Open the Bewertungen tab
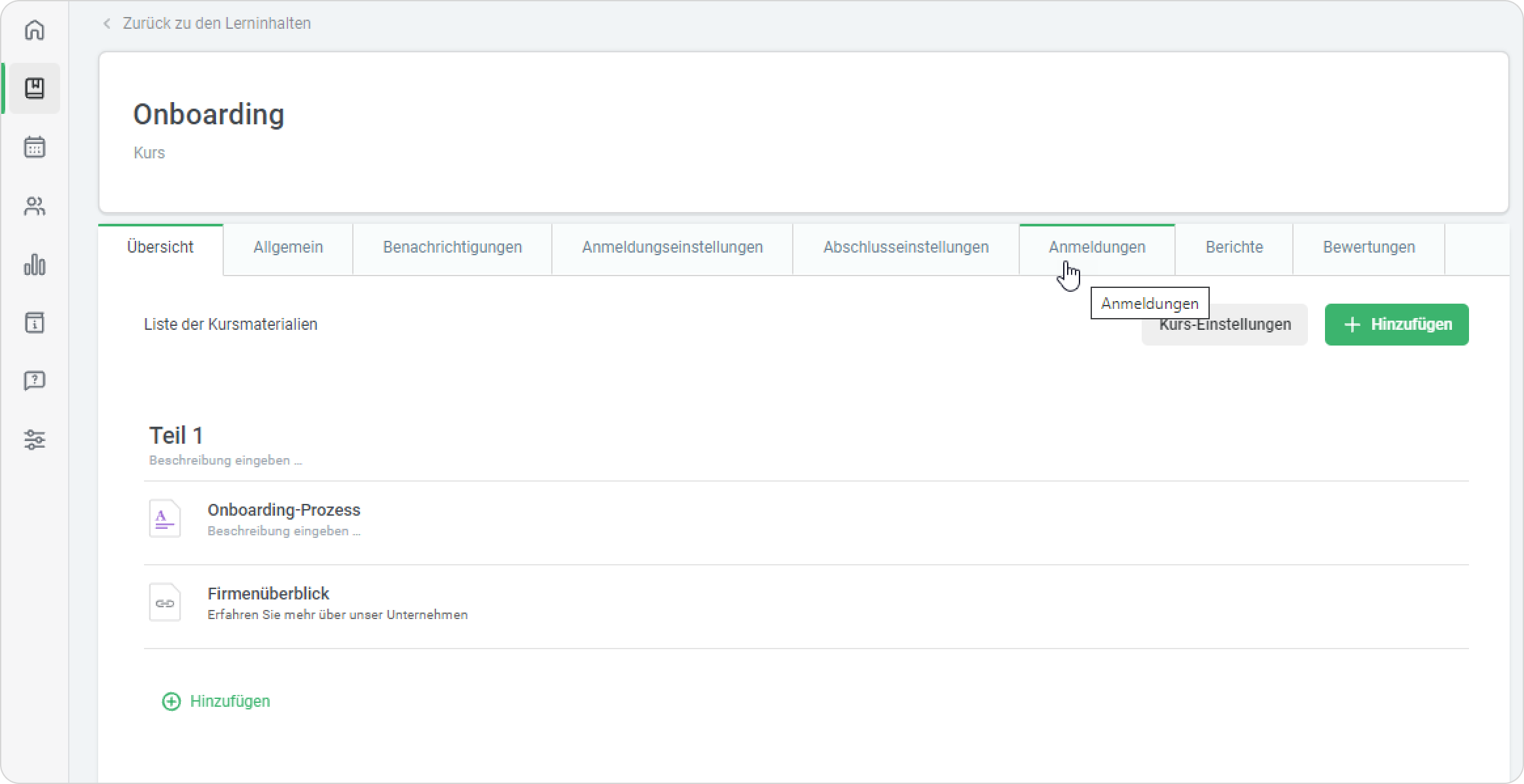The width and height of the screenshot is (1524, 784). point(1369,247)
